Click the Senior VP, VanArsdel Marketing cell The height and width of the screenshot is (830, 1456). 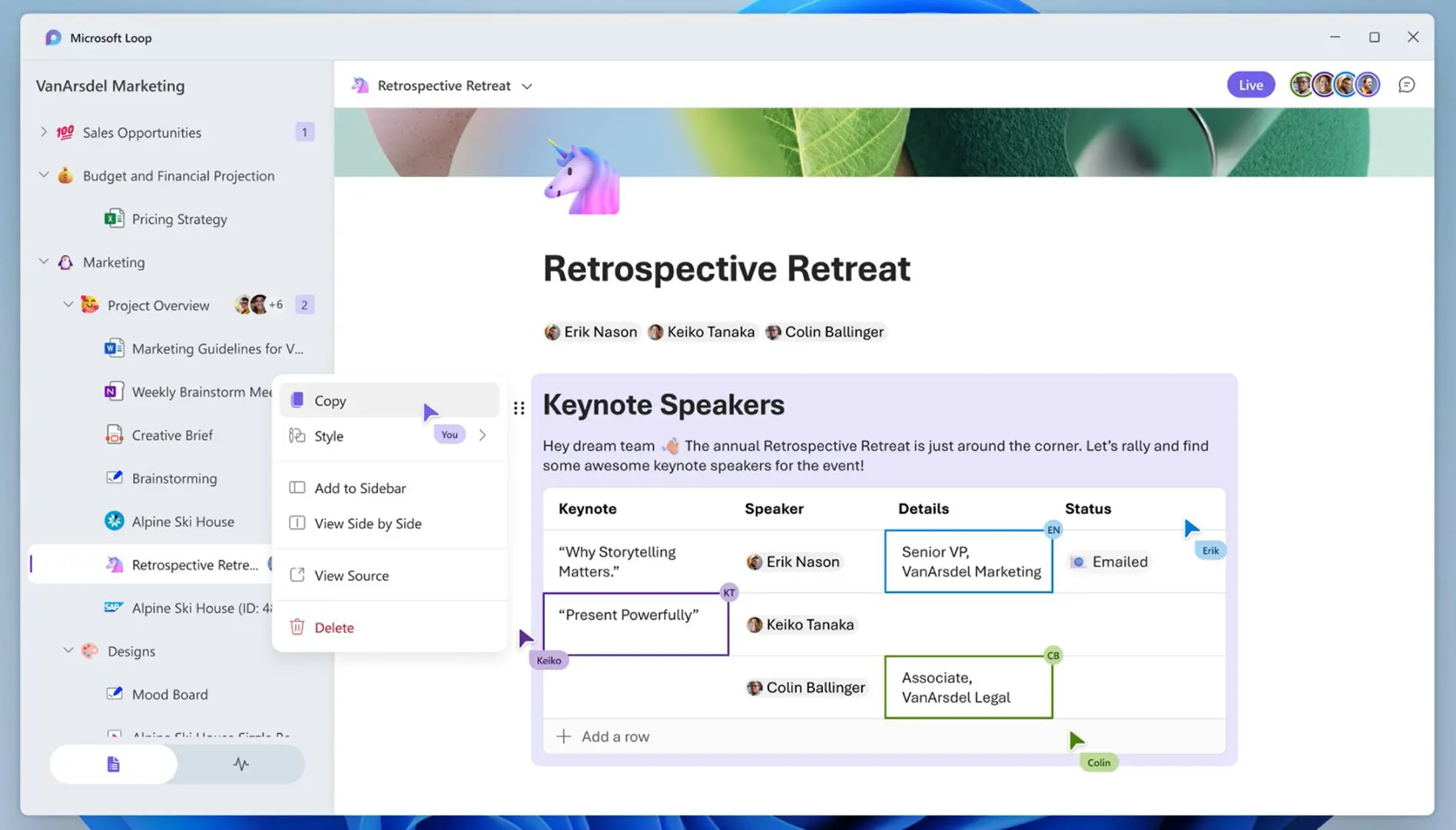[968, 561]
